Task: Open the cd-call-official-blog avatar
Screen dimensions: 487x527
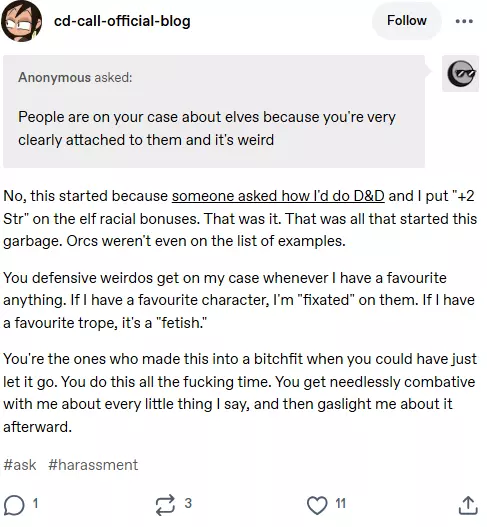Action: pyautogui.click(x=22, y=21)
